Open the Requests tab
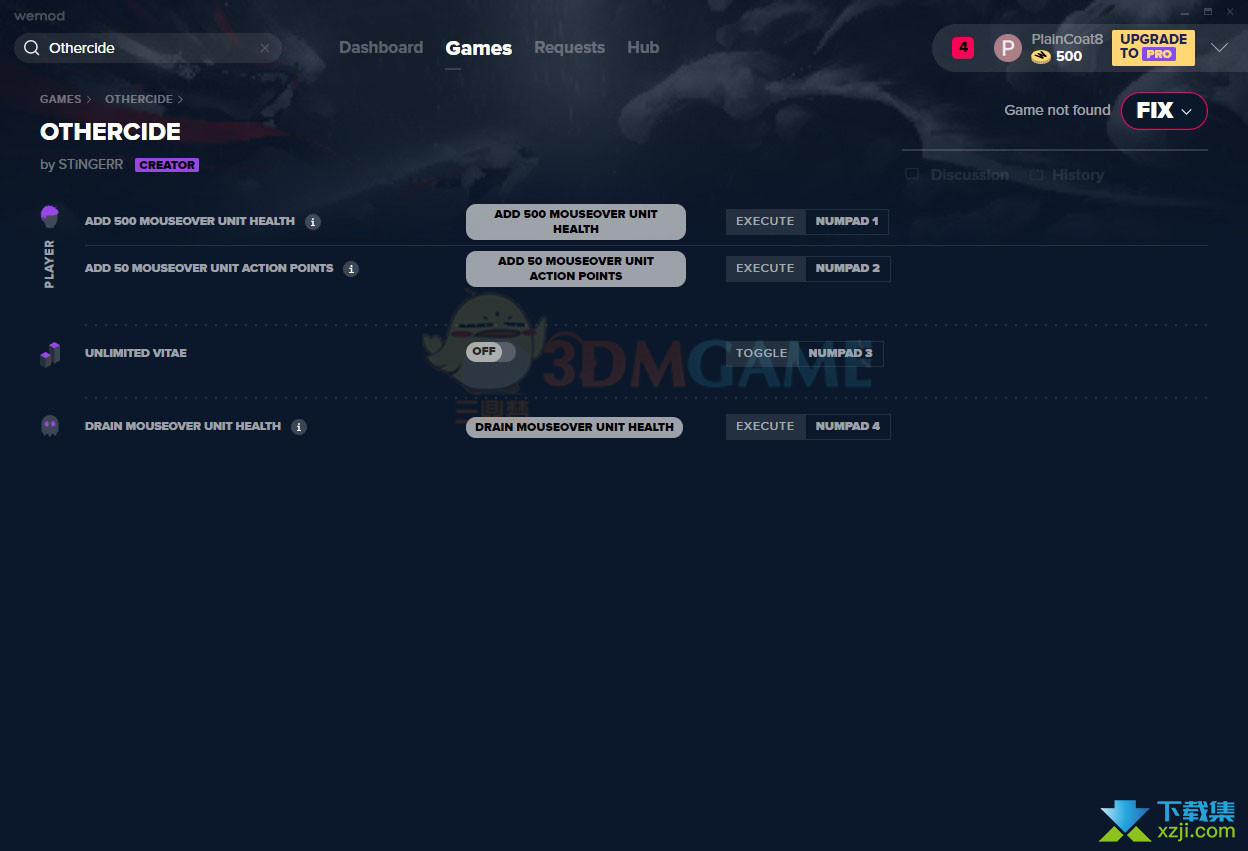 tap(569, 47)
